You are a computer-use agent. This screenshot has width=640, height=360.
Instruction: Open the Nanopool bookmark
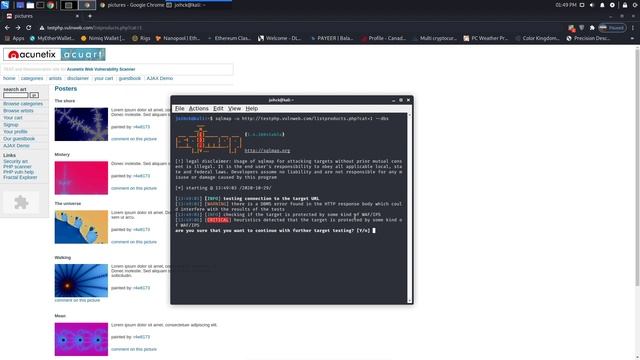178,38
